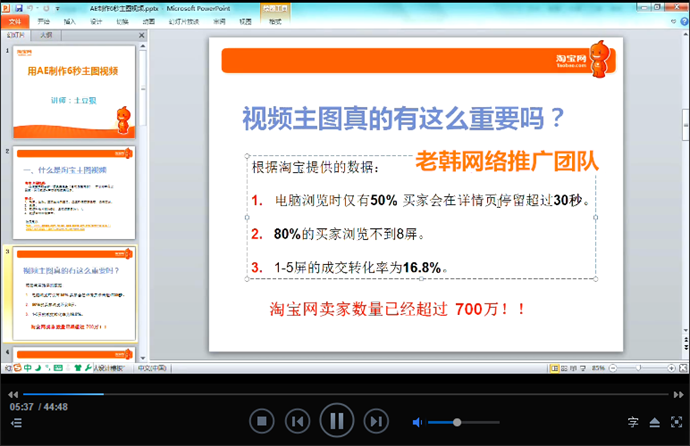Select slide 3 thumbnail in the pane
The height and width of the screenshot is (446, 690).
74,293
